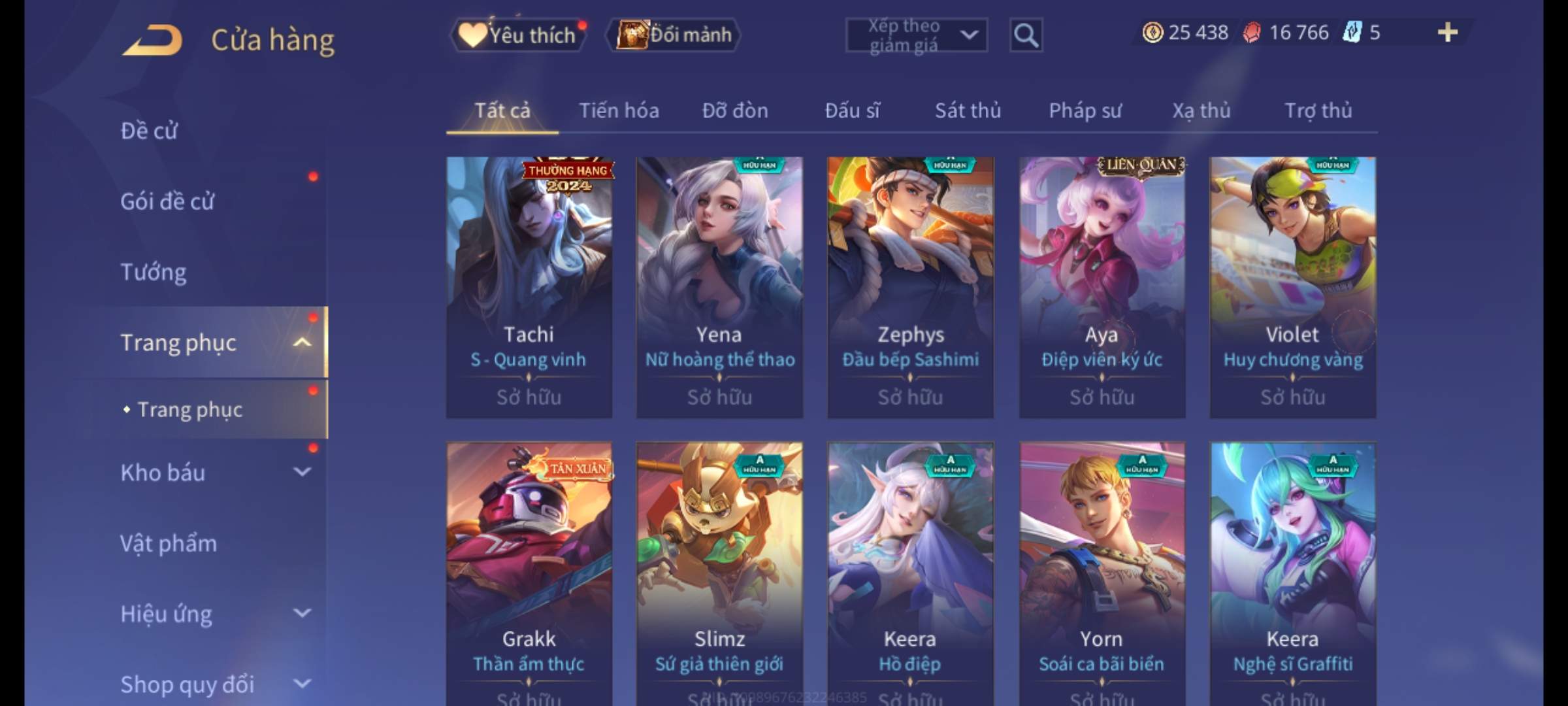Tap the gold coin balance icon
Image resolution: width=1568 pixels, height=706 pixels.
tap(1152, 32)
